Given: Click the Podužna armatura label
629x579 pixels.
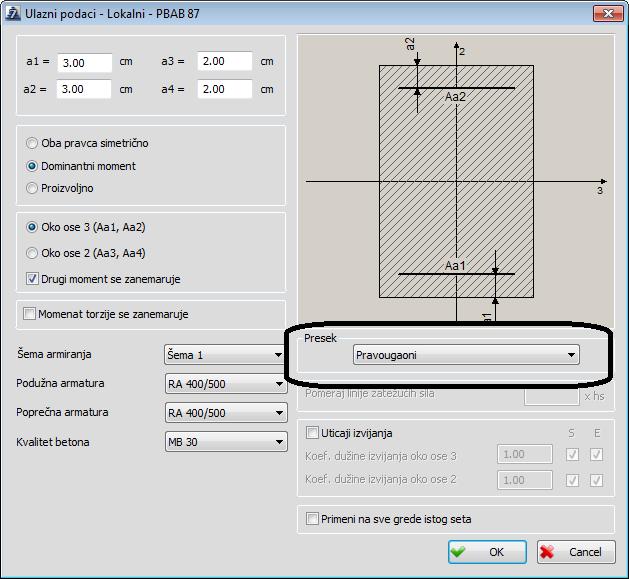Looking at the screenshot, I should click(60, 383).
